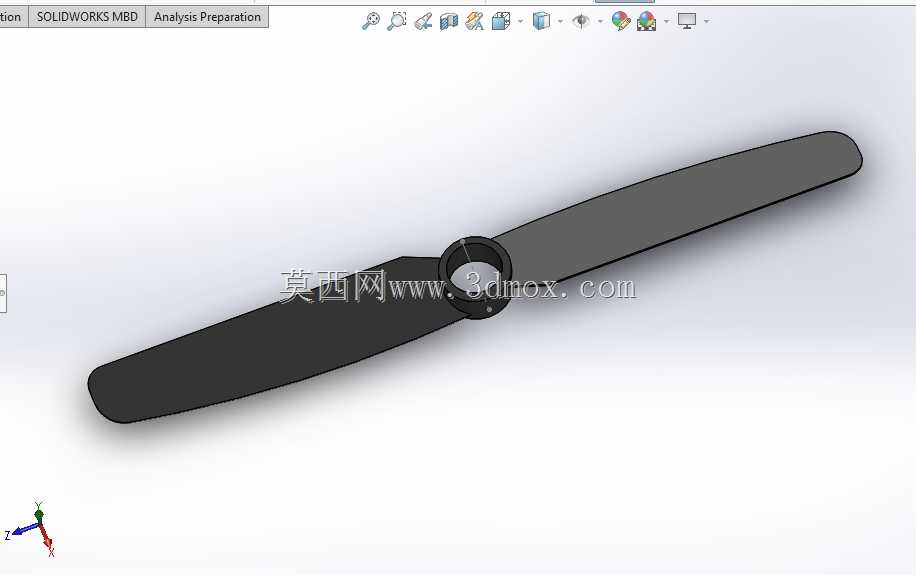Click the Apply Scene icon
This screenshot has height=575, width=916.
646,22
